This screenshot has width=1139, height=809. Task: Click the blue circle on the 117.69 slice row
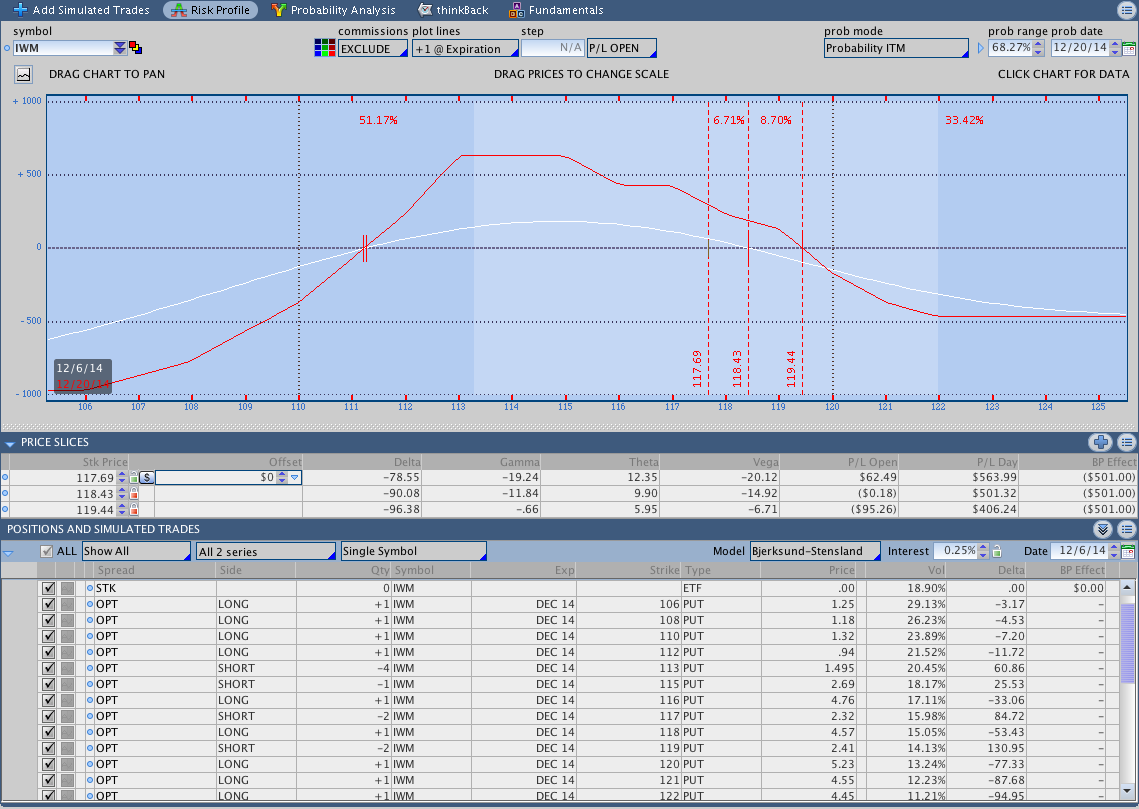(6, 477)
